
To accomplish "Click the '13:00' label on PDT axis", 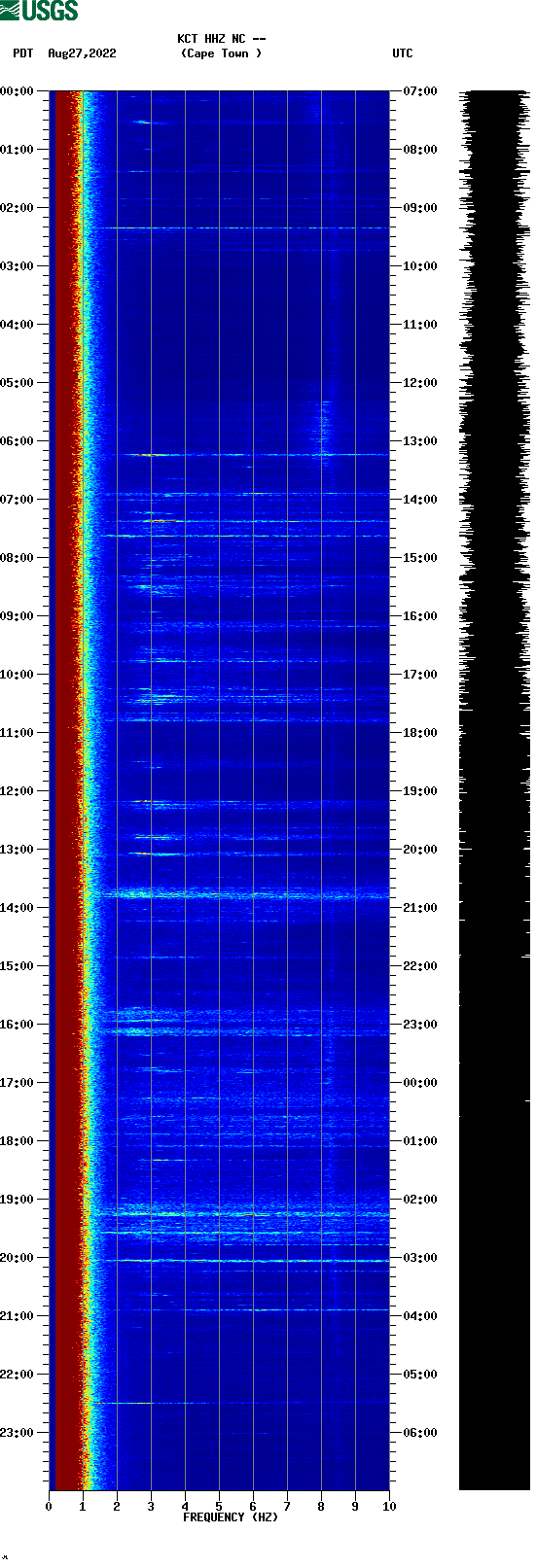I will (18, 850).
